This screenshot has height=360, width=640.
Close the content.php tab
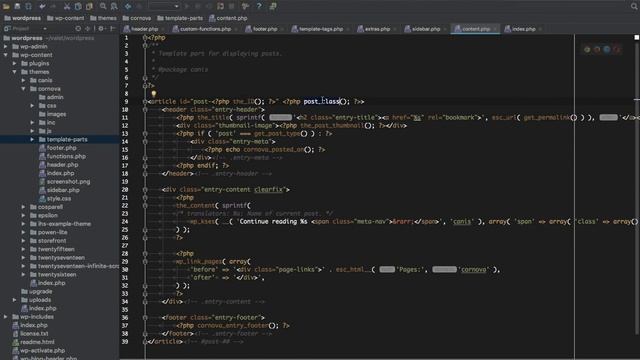click(495, 29)
